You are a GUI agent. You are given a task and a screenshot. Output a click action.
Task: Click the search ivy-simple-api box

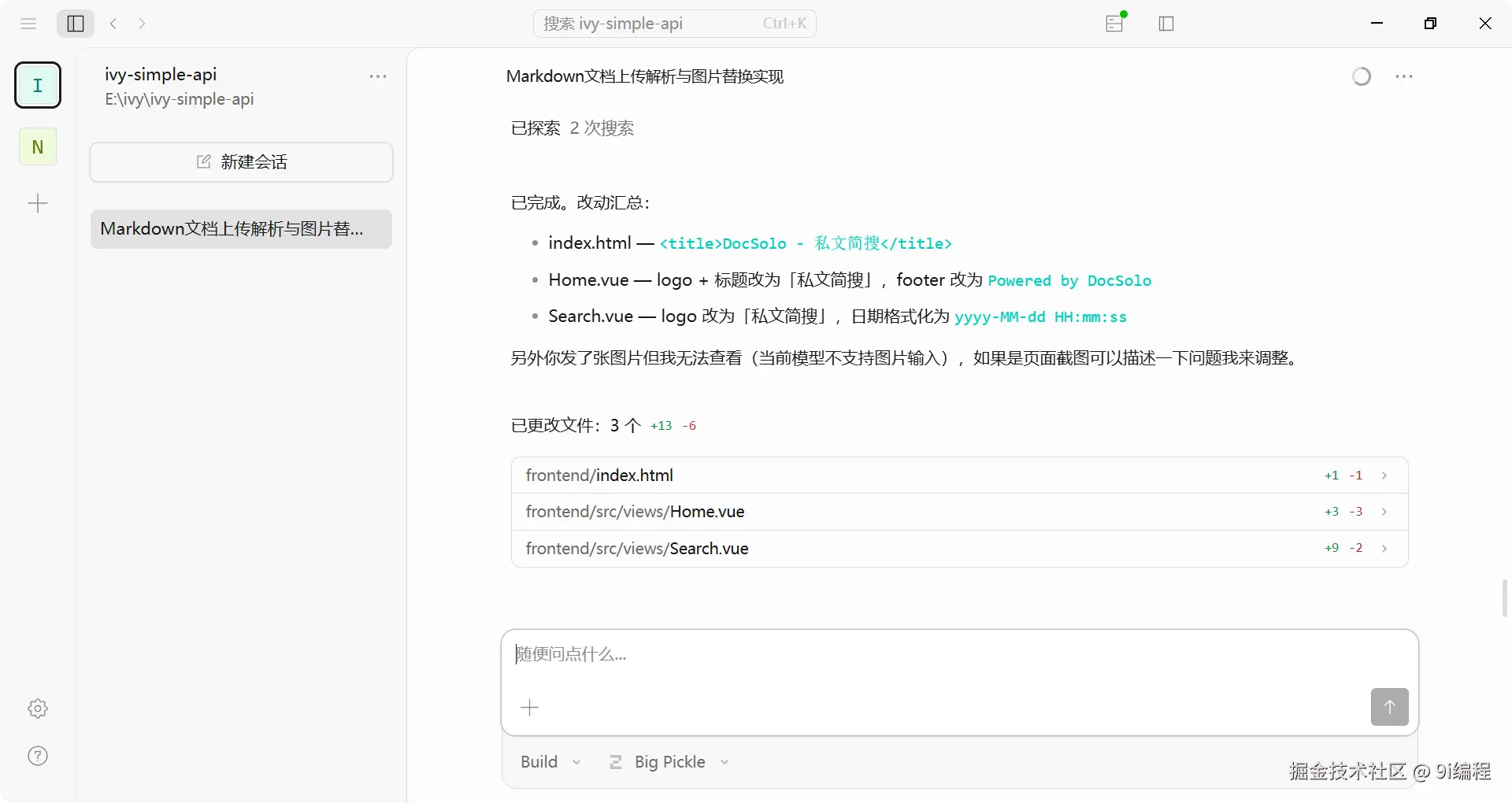pos(675,24)
